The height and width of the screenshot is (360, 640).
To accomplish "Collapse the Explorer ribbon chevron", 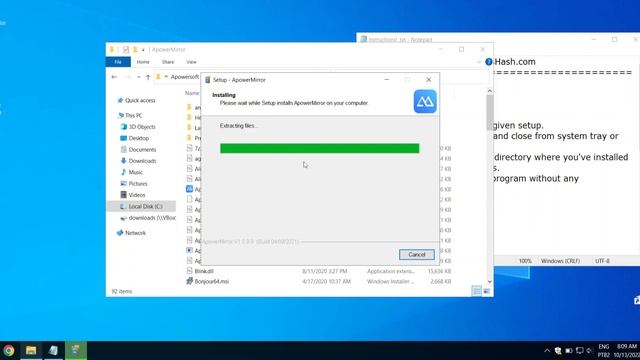I will pyautogui.click(x=479, y=62).
